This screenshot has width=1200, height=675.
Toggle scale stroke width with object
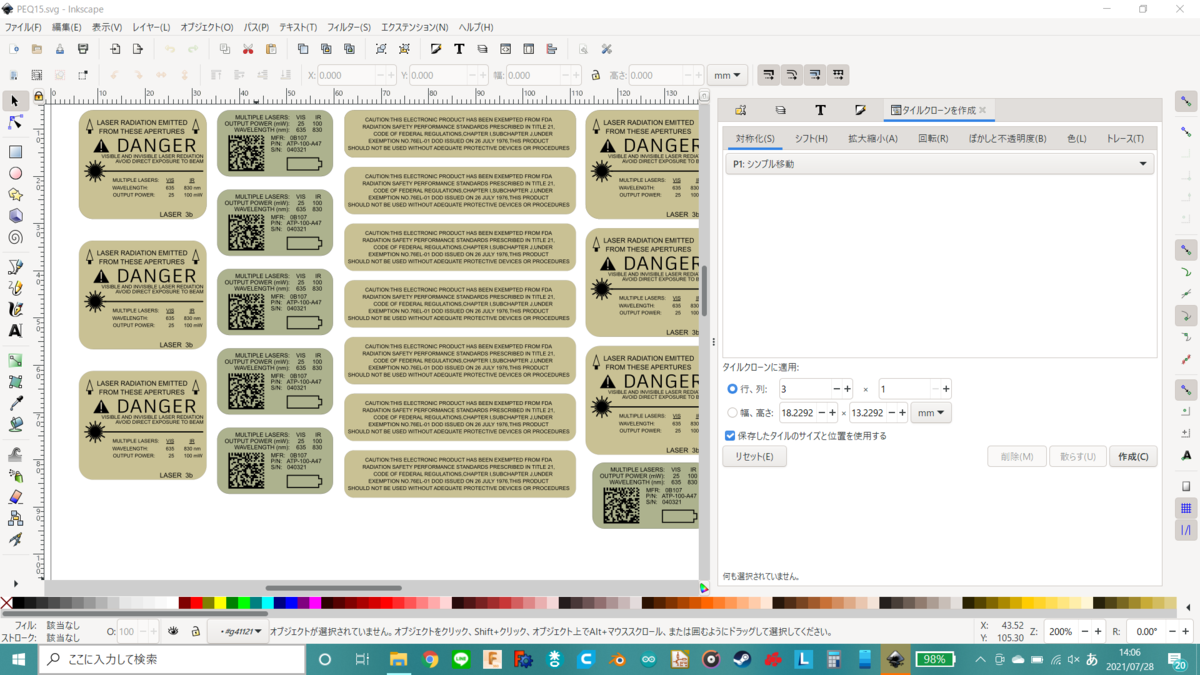click(x=769, y=75)
